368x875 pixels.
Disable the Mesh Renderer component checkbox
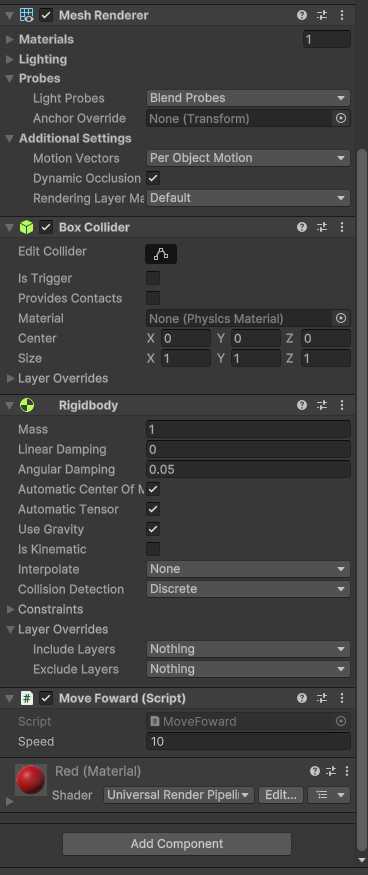(x=46, y=15)
